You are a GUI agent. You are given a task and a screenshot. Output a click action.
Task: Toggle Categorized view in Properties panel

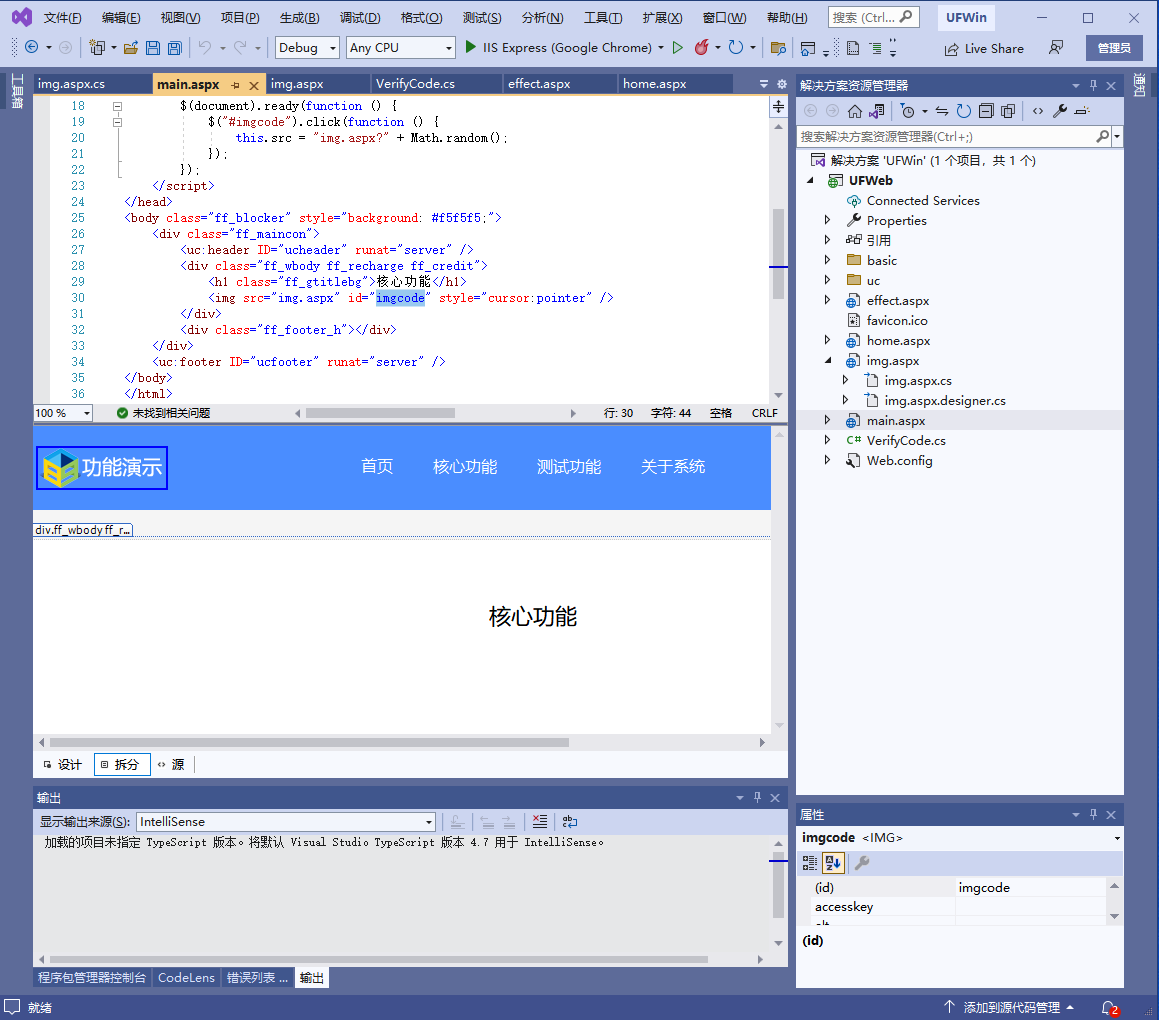(810, 863)
